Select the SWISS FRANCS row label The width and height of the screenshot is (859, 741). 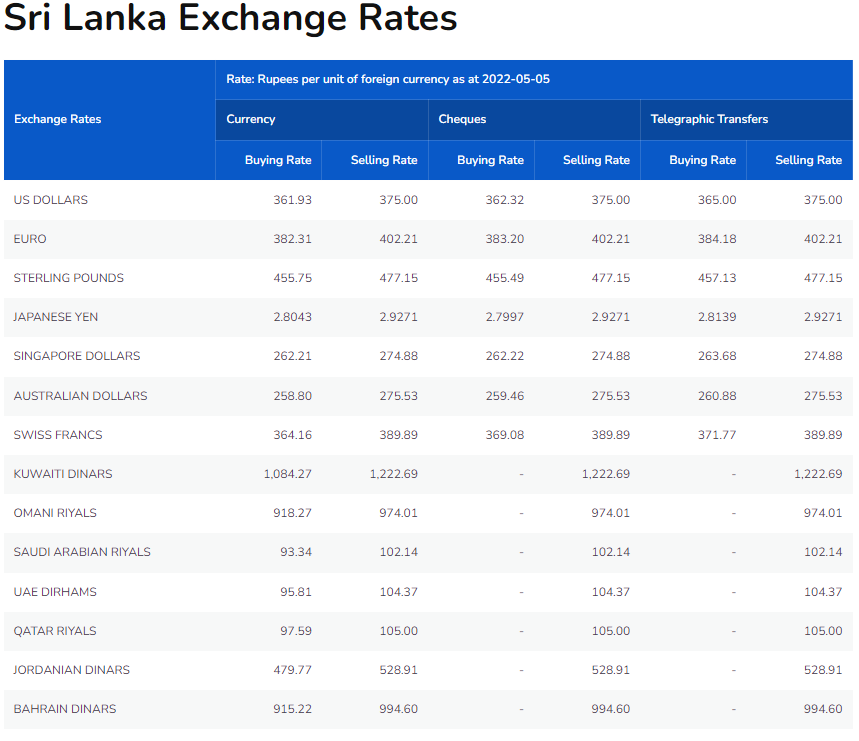[58, 435]
